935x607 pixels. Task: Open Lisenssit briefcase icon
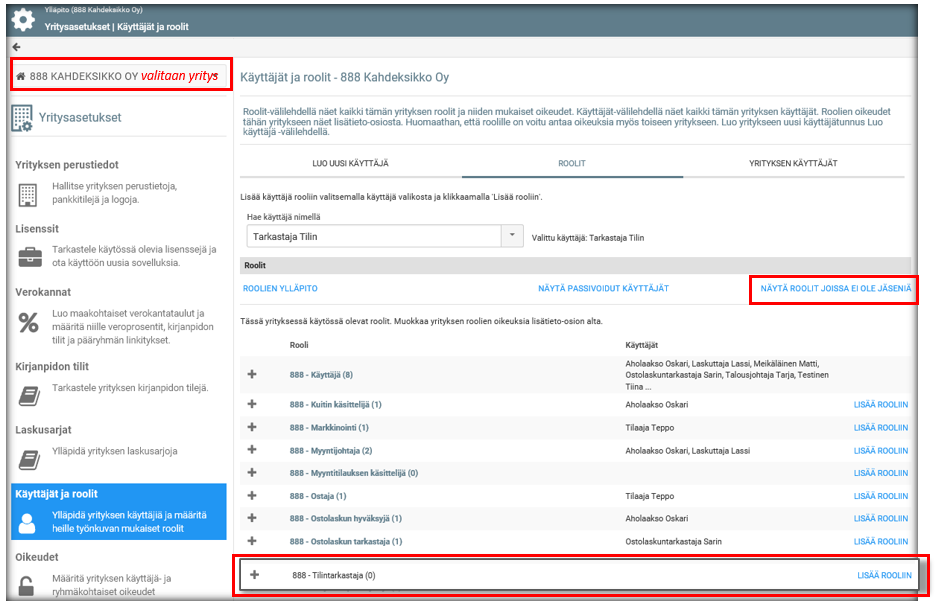tap(28, 258)
